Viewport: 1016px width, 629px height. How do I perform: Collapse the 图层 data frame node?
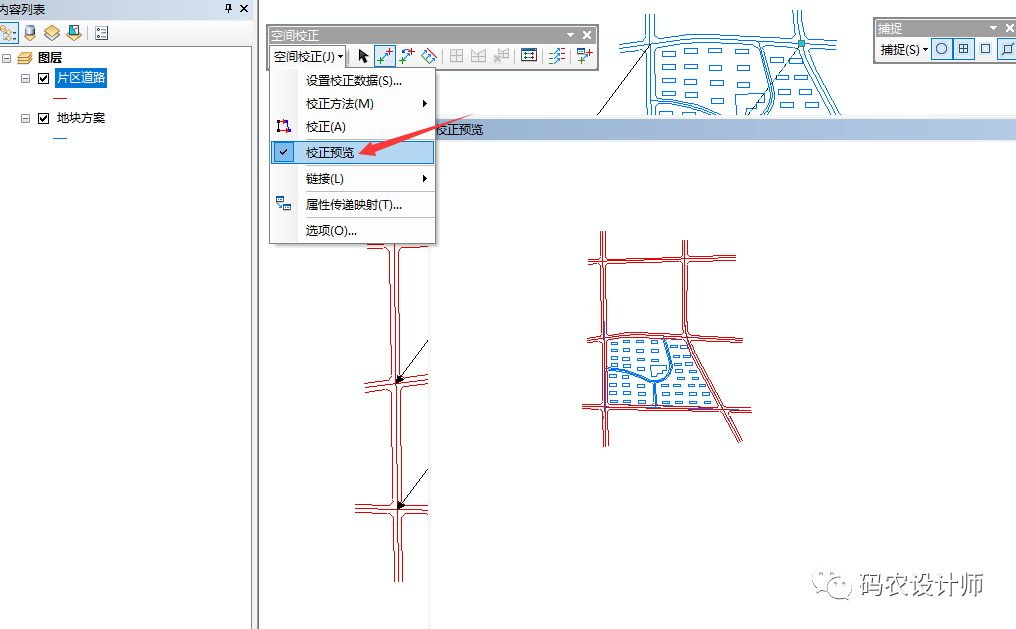[8, 58]
